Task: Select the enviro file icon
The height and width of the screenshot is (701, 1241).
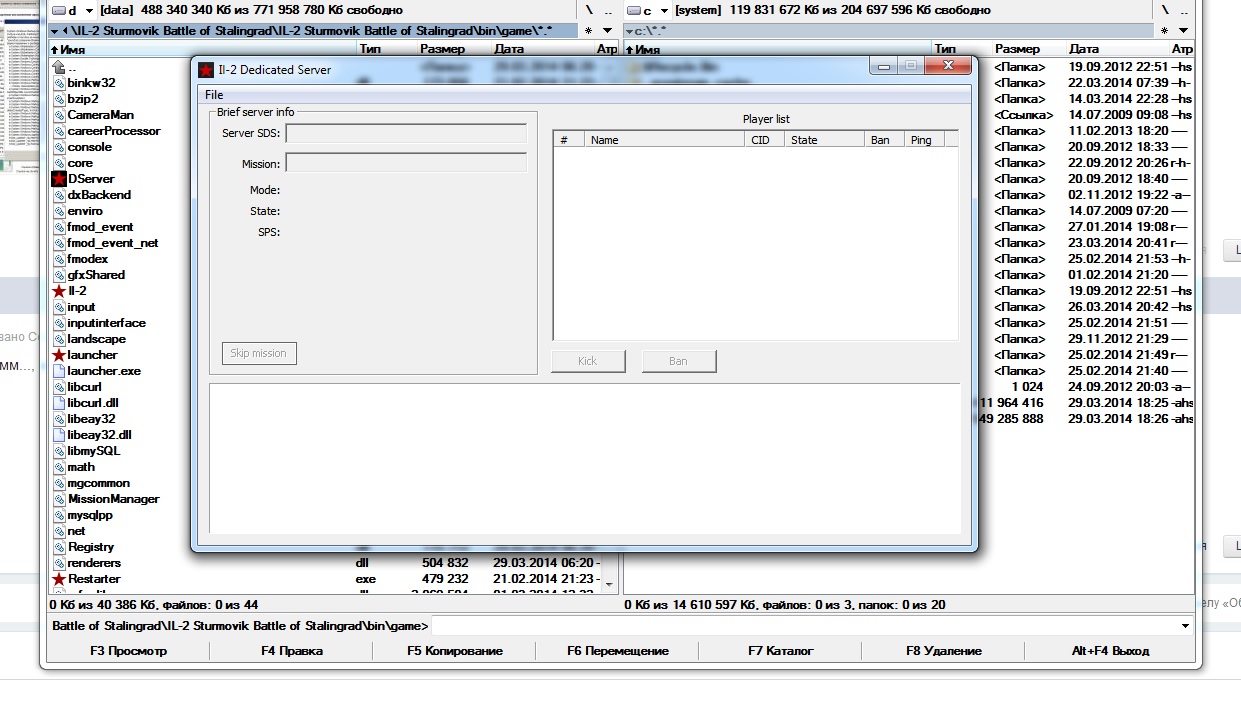Action: (59, 211)
